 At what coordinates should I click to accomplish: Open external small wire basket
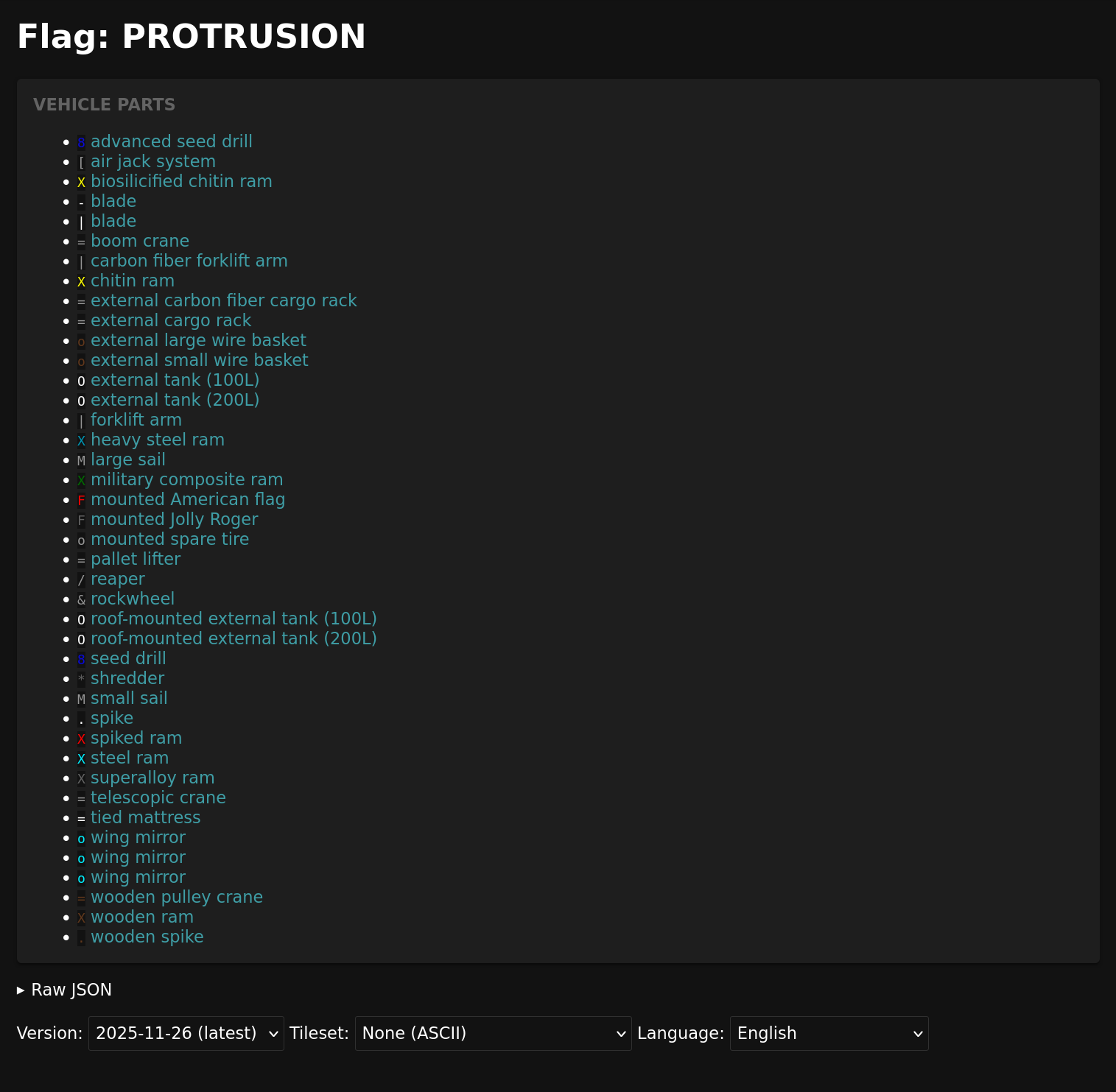pos(200,360)
